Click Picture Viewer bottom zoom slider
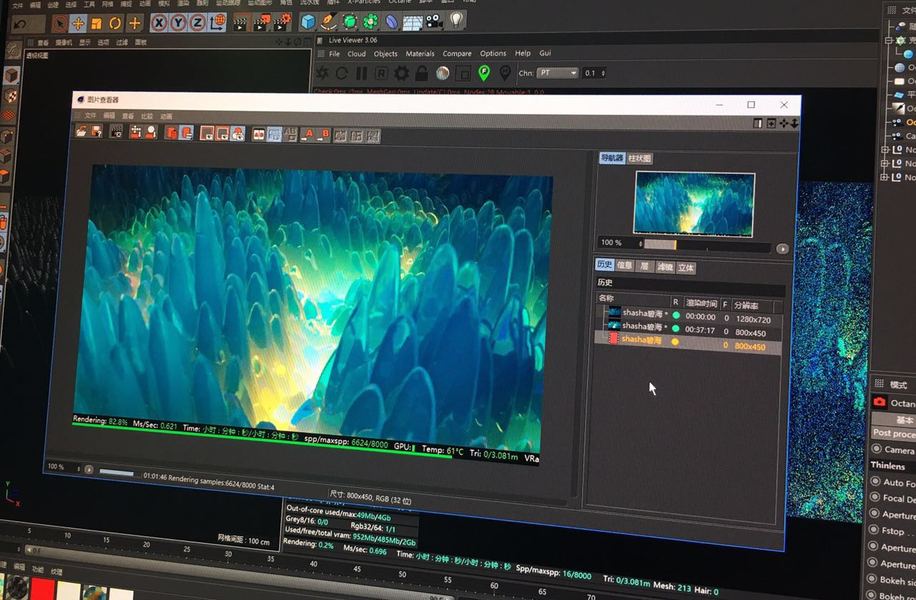916x600 pixels. pos(116,472)
